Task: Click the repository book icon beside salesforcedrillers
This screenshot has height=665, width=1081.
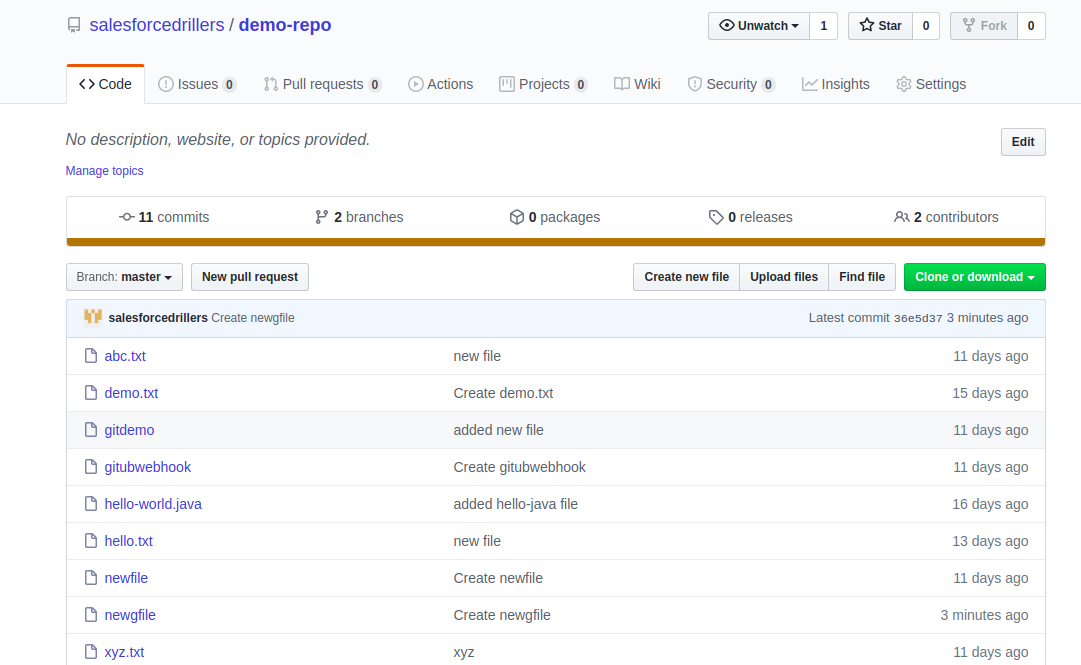Action: 74,25
